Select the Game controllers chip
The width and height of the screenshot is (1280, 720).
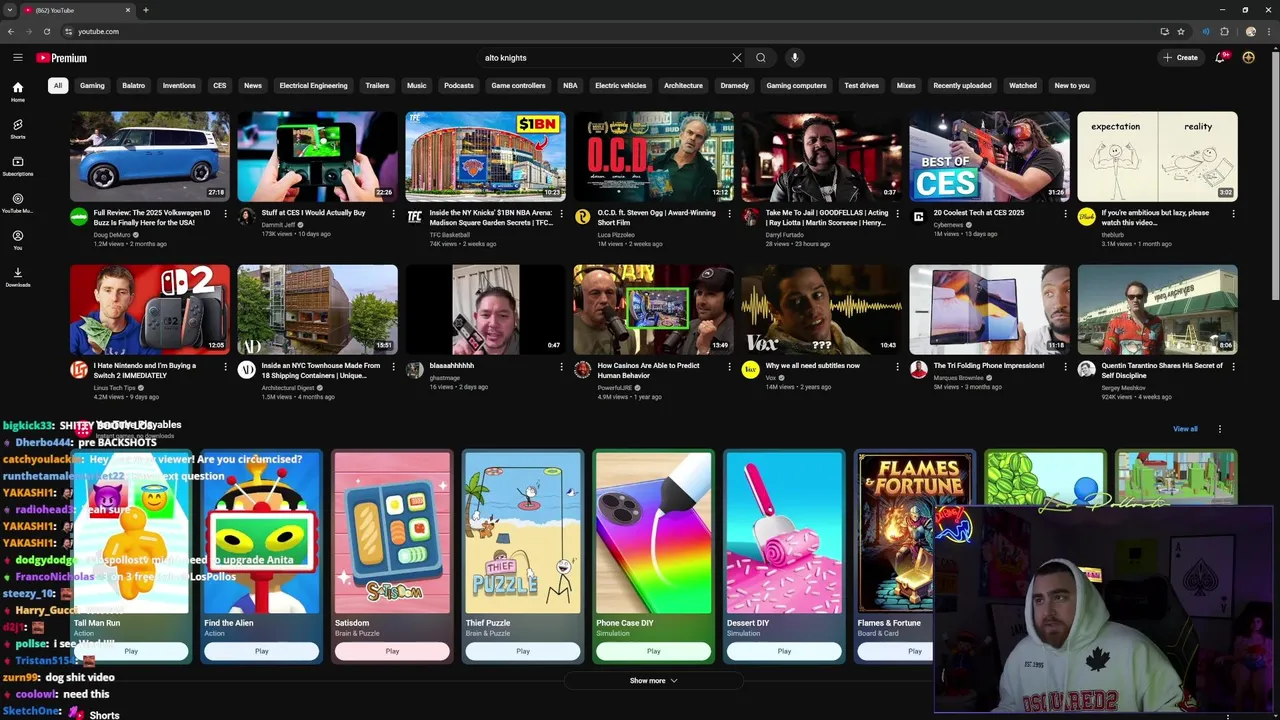(518, 86)
